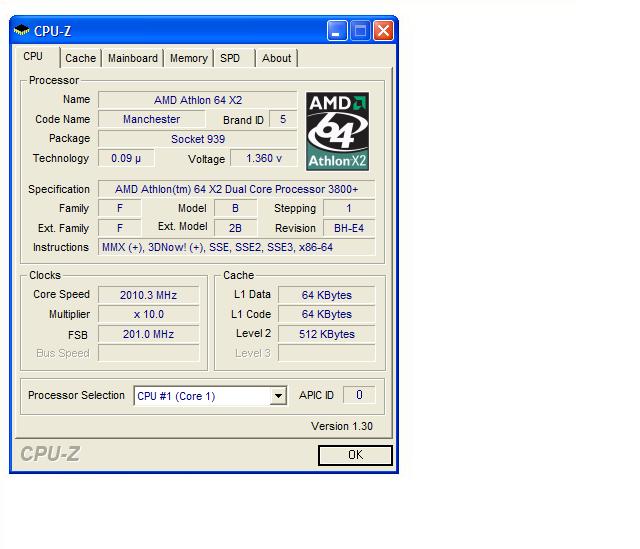Expand the Processor Selection dropdown arrow
The width and height of the screenshot is (640, 549).
(278, 396)
